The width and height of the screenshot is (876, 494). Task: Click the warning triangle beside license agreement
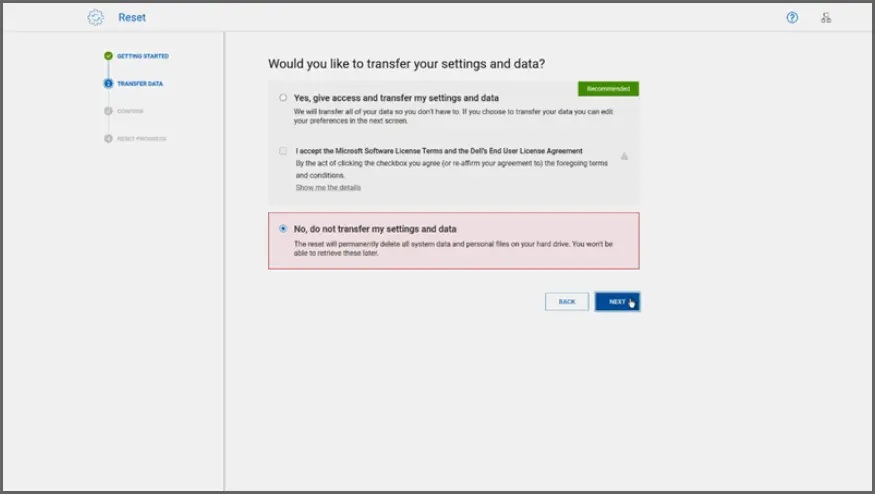click(624, 156)
